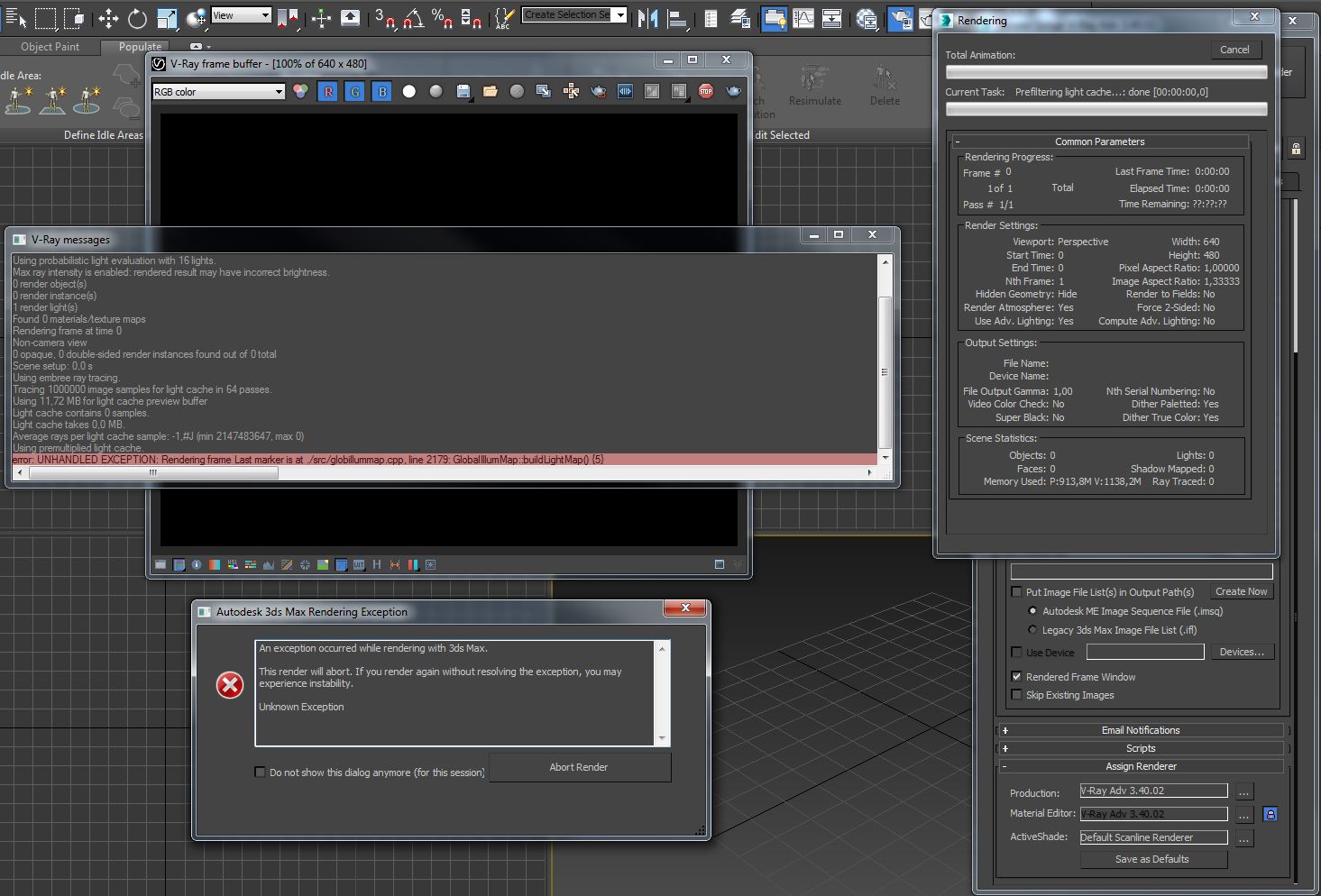Viewport: 1321px width, 896px height.
Task: Cancel the rendering
Action: [1234, 50]
